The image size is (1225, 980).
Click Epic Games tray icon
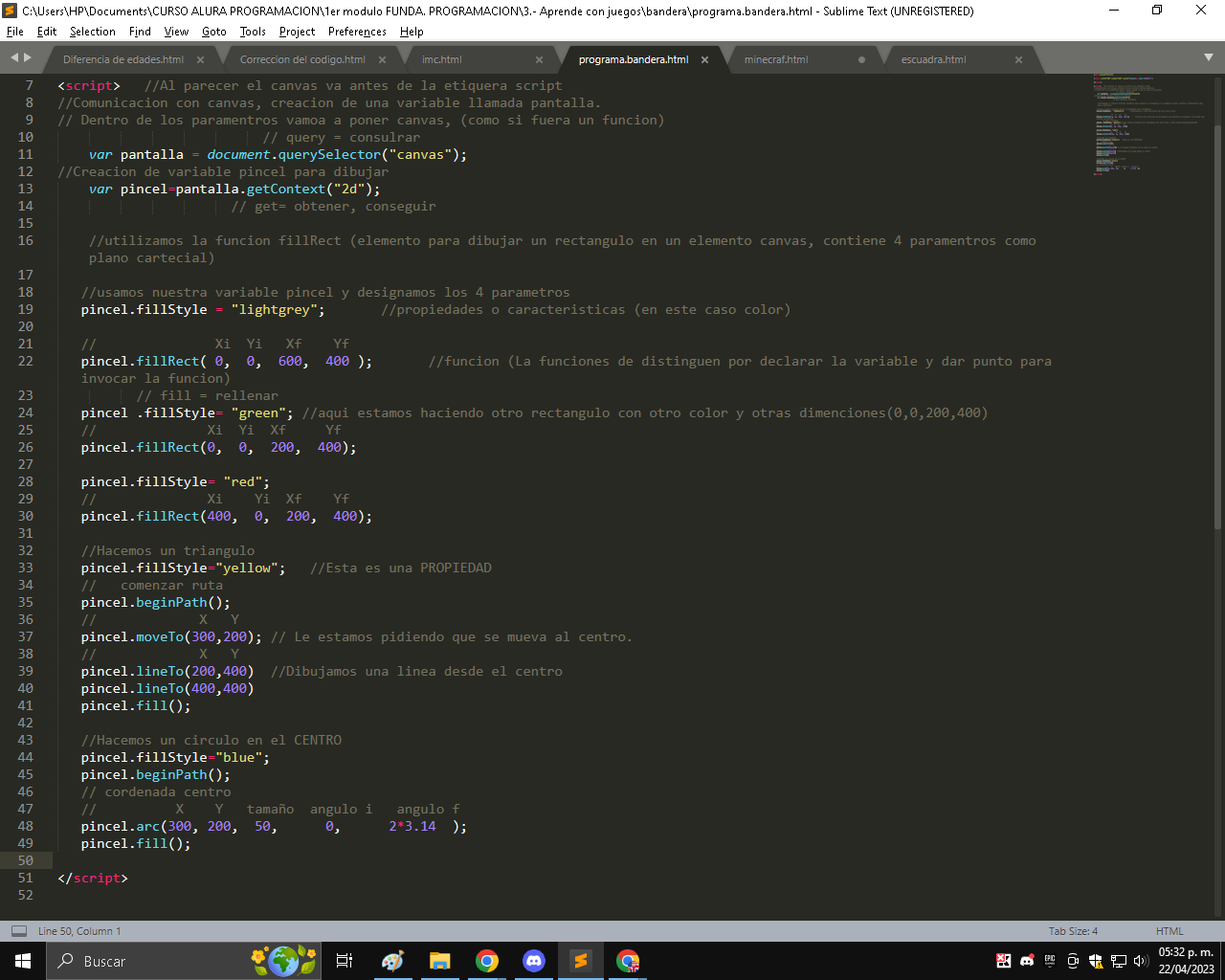[x=1050, y=961]
